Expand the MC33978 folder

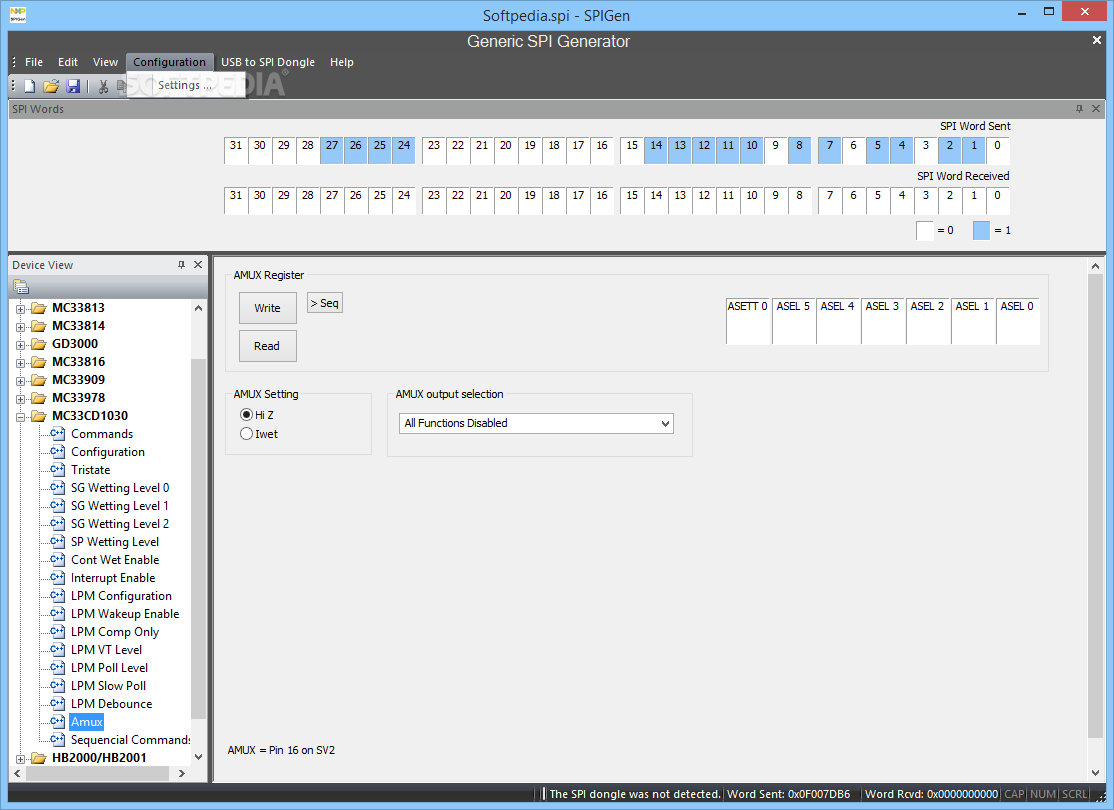[21, 399]
